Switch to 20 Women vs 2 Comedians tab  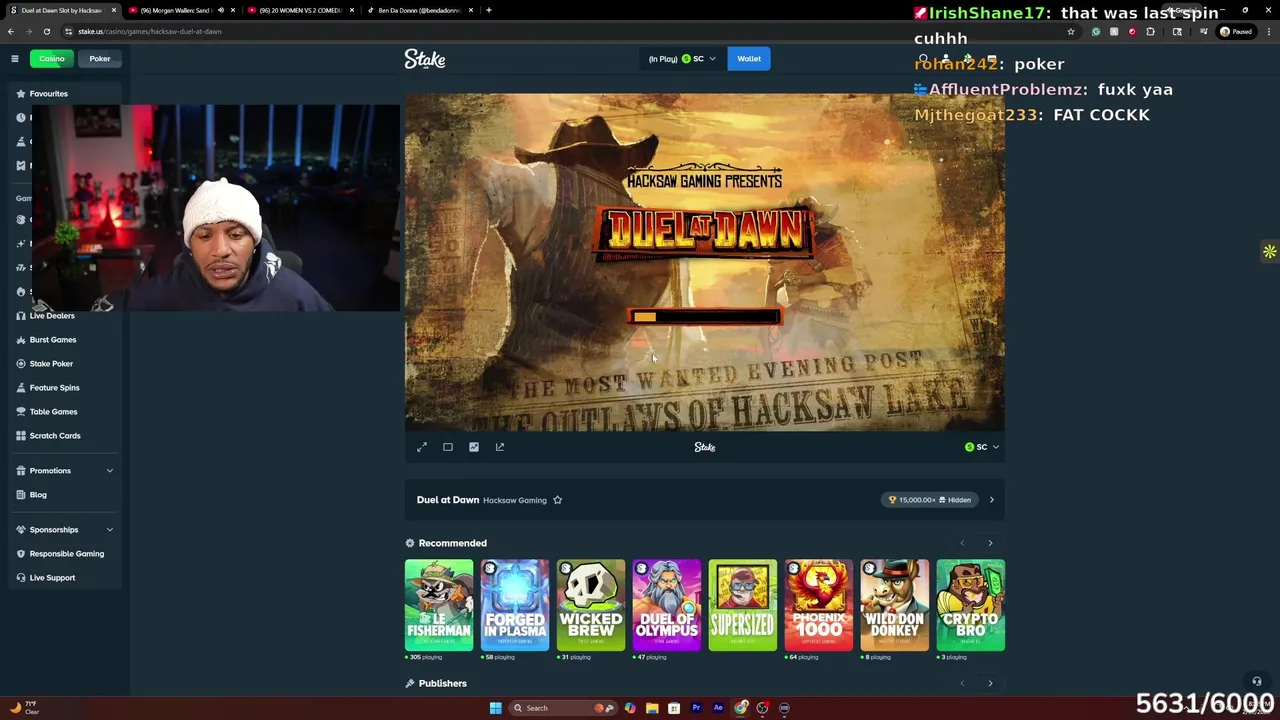coord(300,10)
